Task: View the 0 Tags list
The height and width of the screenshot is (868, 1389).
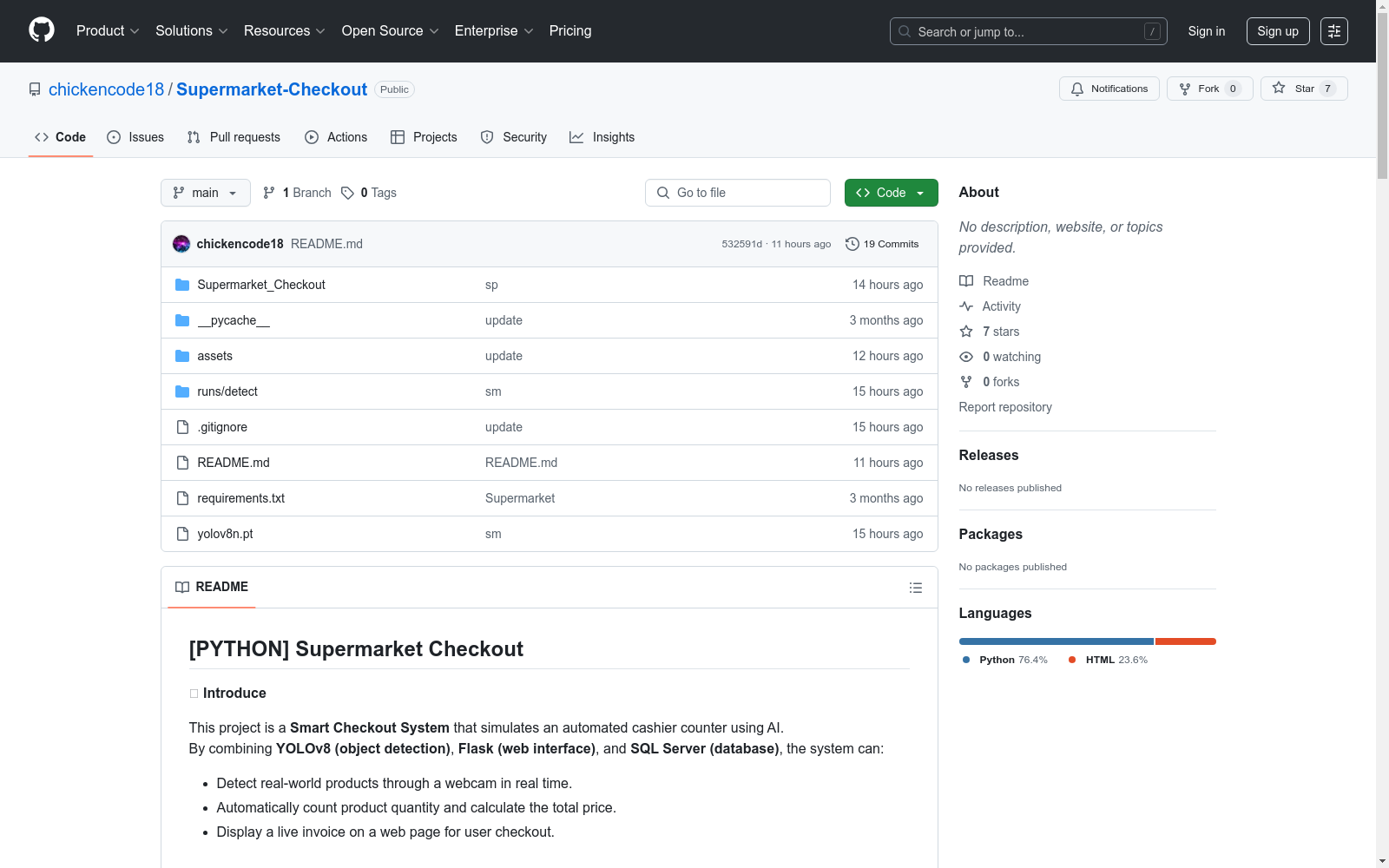Action: 369,193
